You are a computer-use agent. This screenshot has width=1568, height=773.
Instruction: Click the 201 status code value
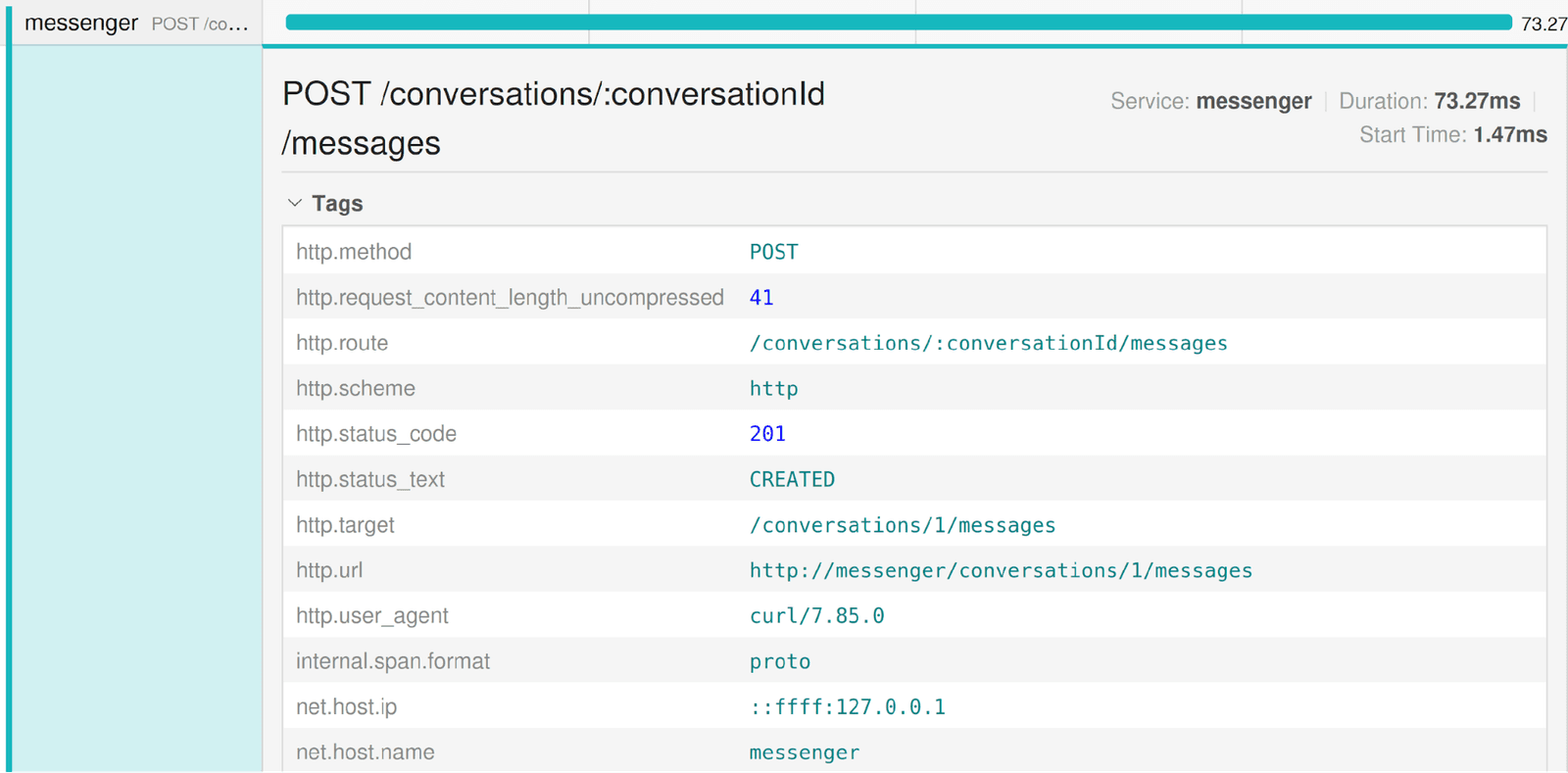click(767, 434)
